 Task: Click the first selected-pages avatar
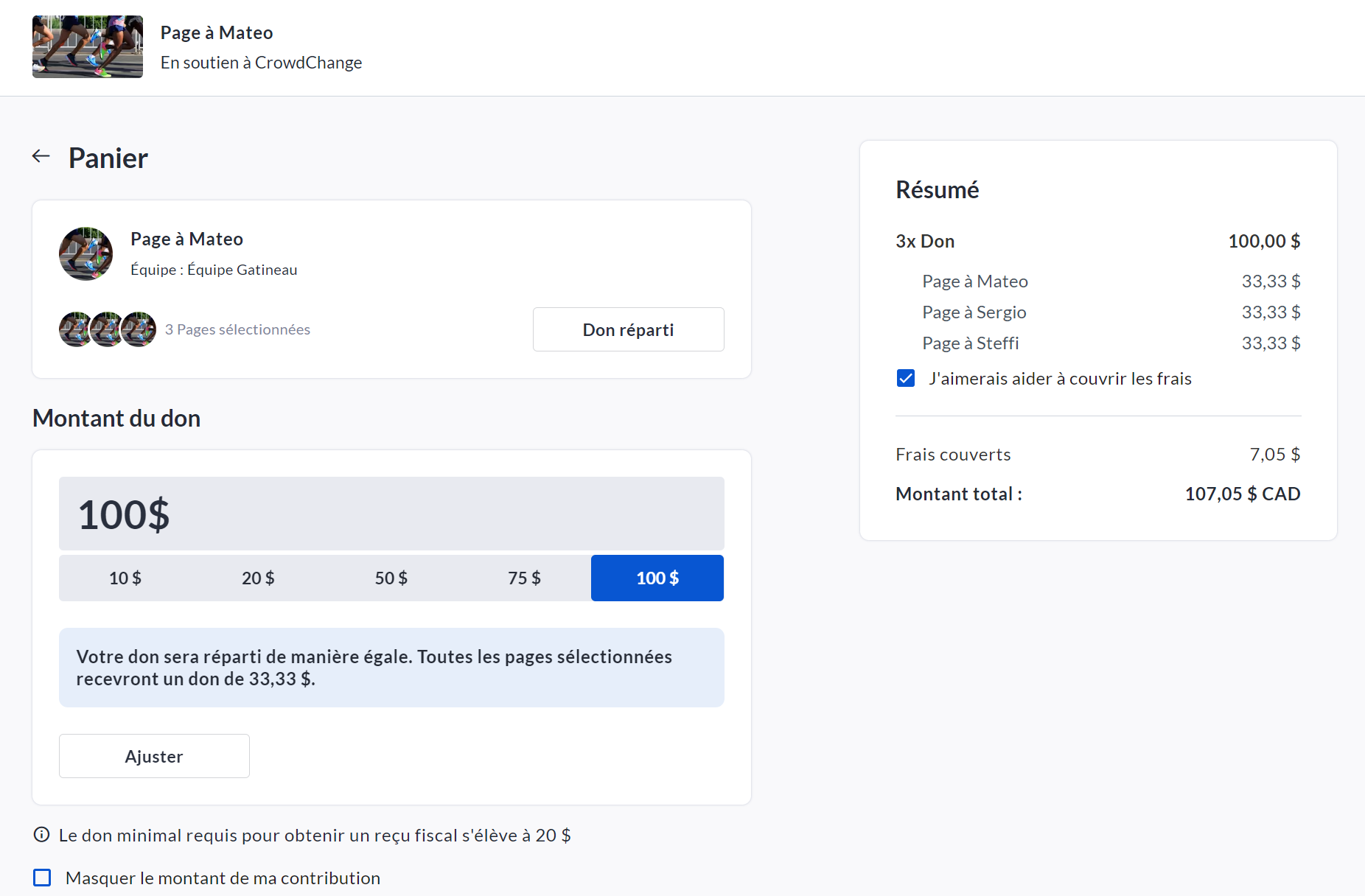click(74, 329)
